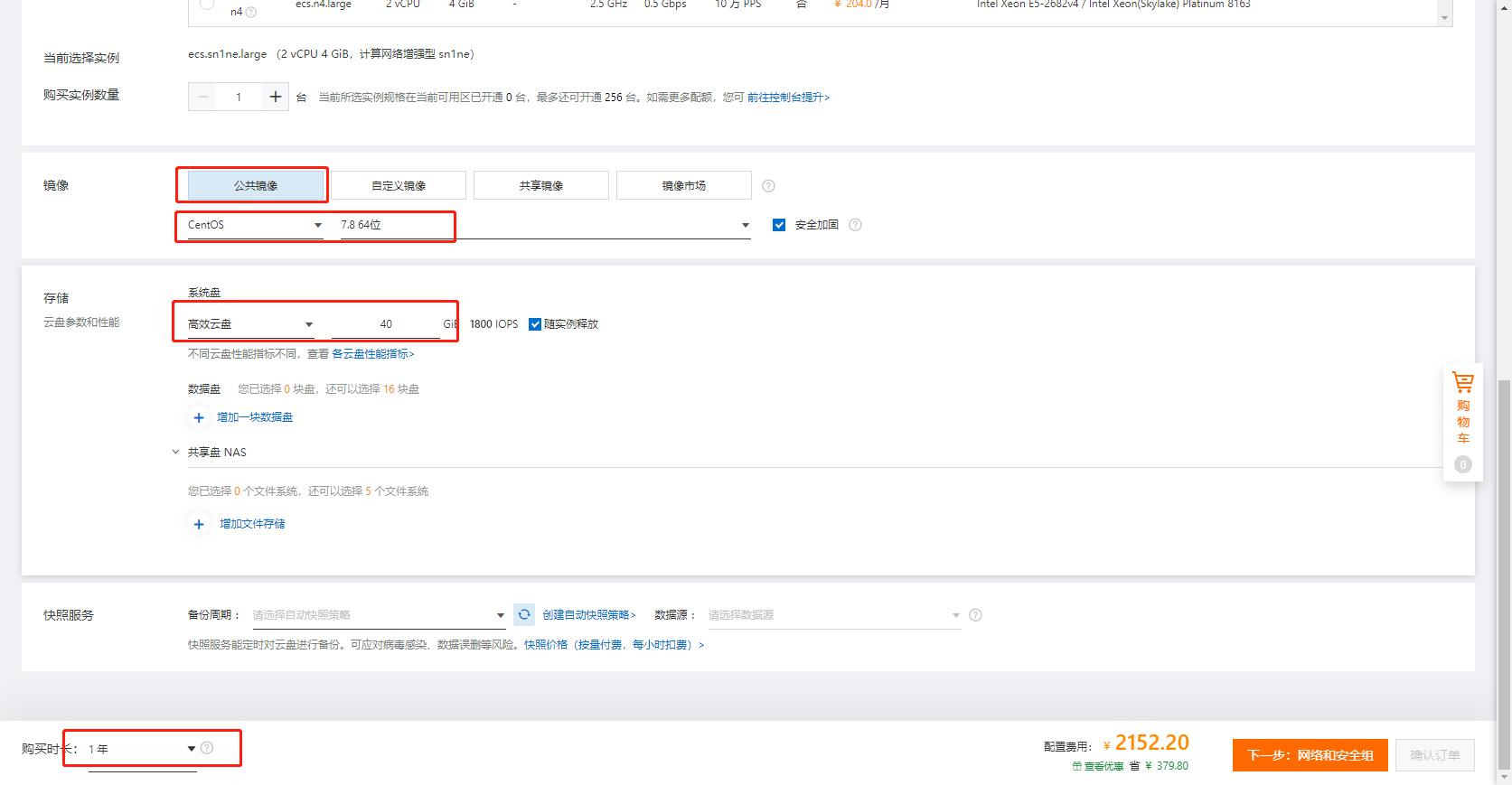Click the 2152.20 configuration cost
The width and height of the screenshot is (1512, 785).
(x=1152, y=743)
